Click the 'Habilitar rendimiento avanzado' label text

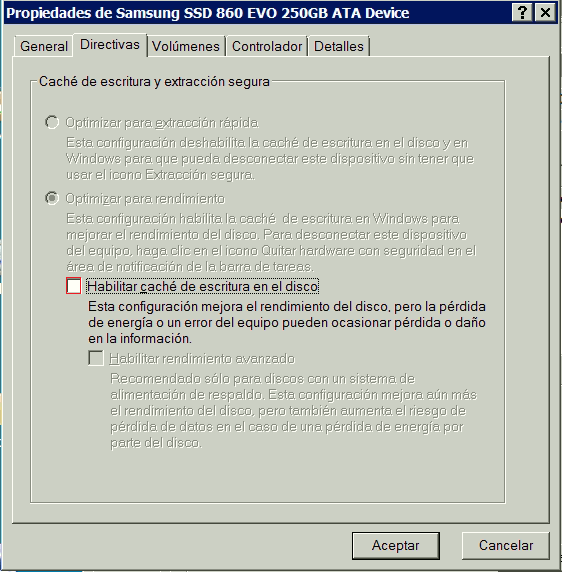[x=202, y=359]
